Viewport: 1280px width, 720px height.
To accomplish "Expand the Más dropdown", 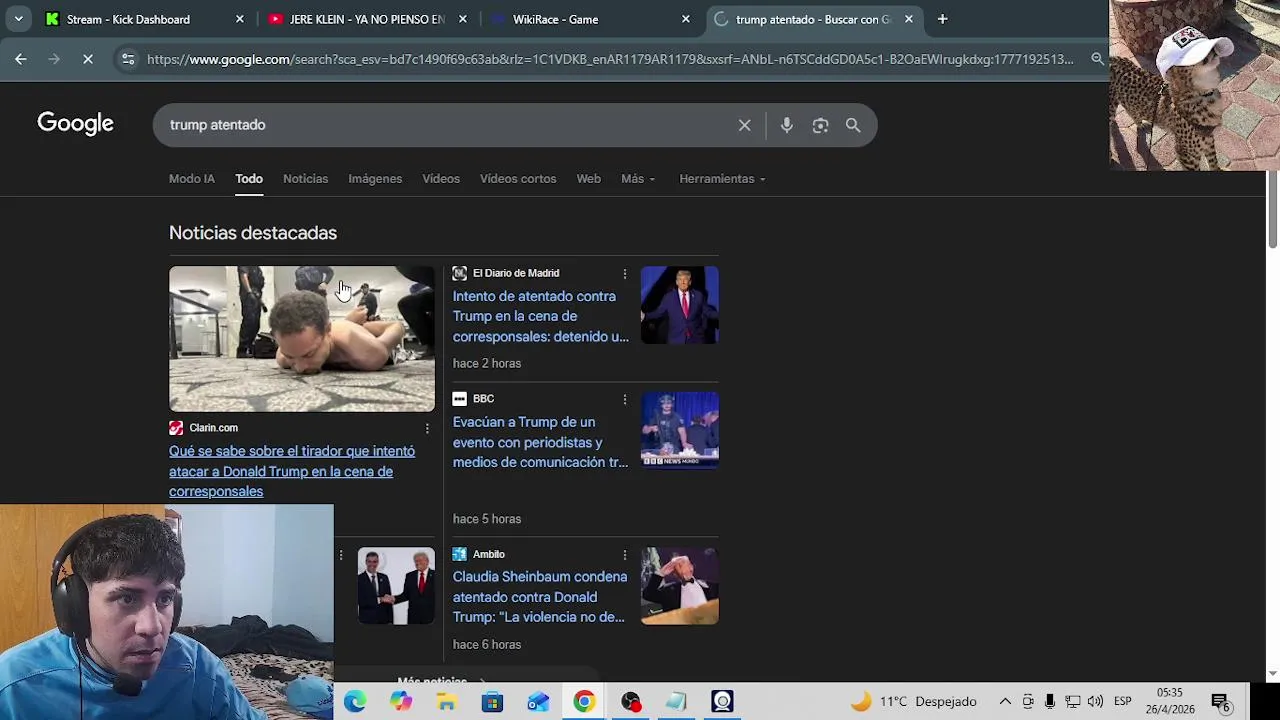I will click(638, 179).
